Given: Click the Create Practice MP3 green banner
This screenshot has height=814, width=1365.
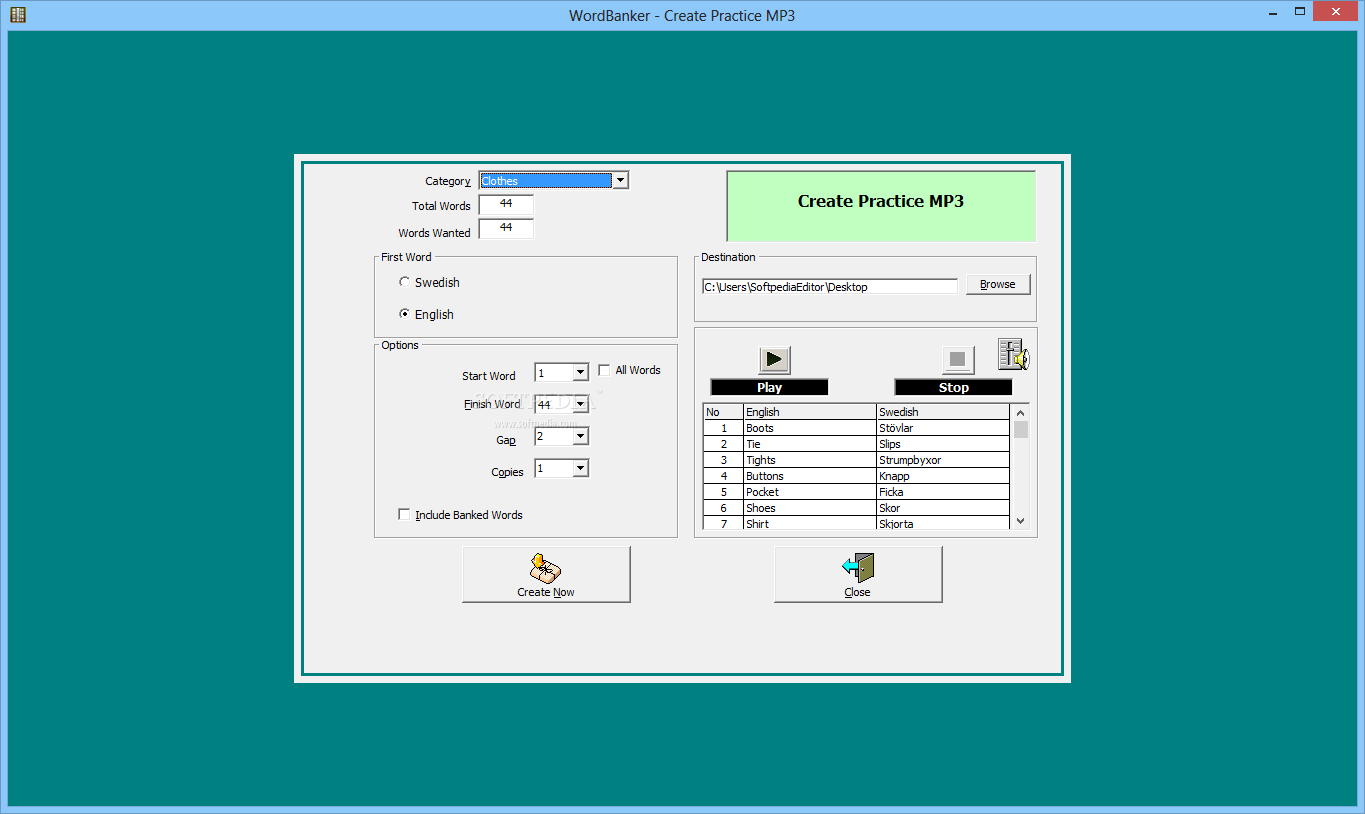Looking at the screenshot, I should [881, 206].
